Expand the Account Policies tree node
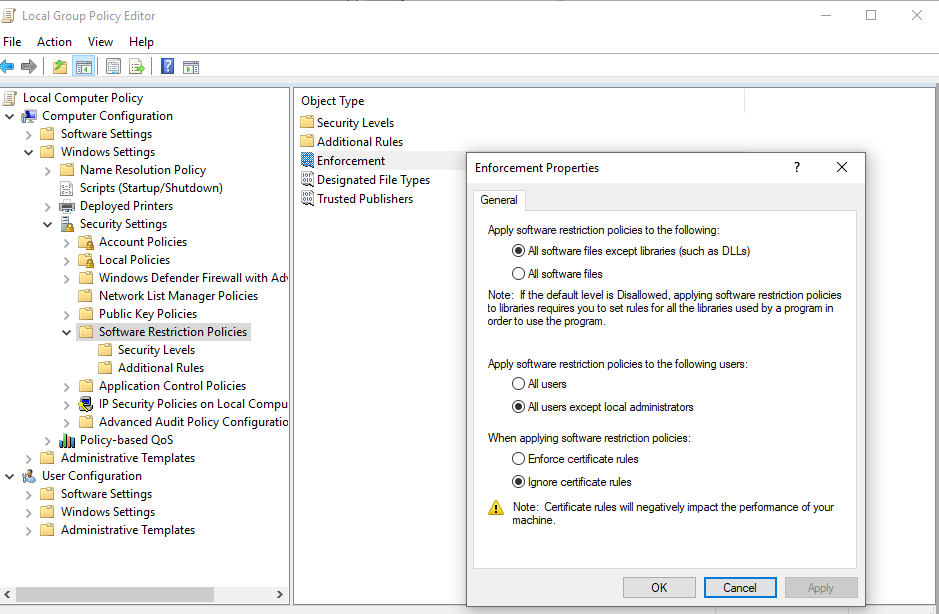 pos(66,243)
